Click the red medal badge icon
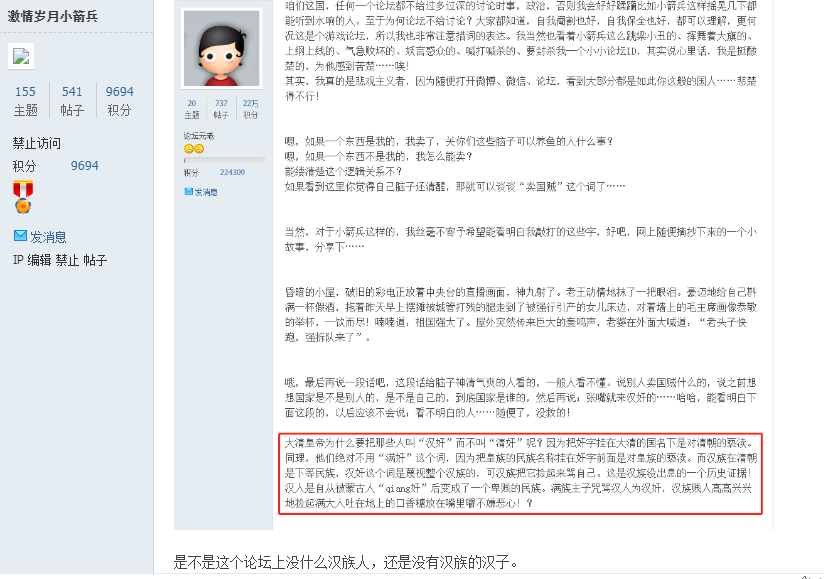 point(23,197)
